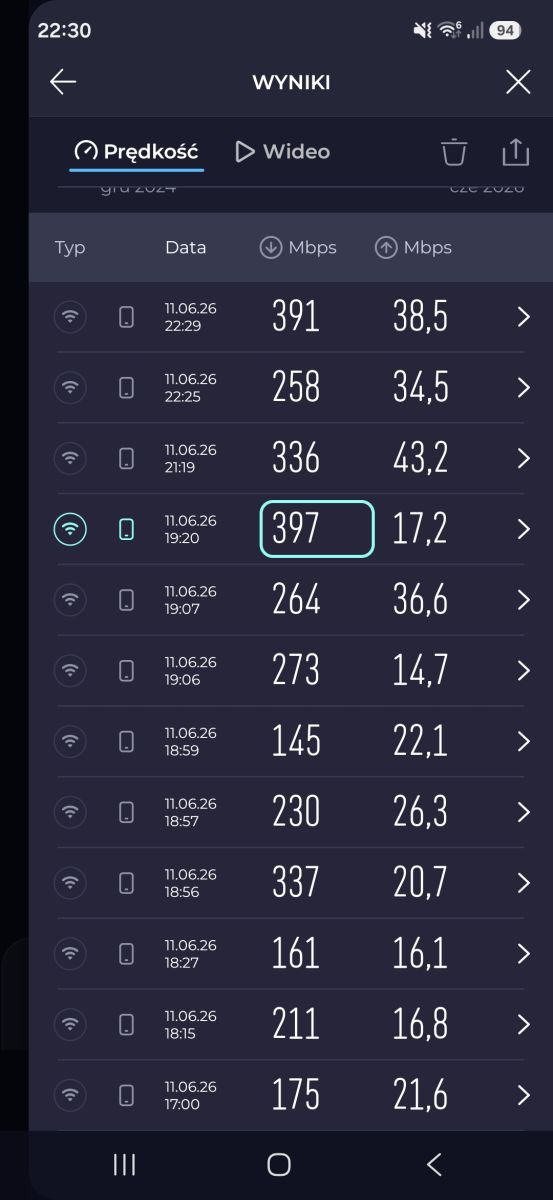Select the highlighted 397 Mbps download value
Viewport: 553px width, 1200px height.
317,529
